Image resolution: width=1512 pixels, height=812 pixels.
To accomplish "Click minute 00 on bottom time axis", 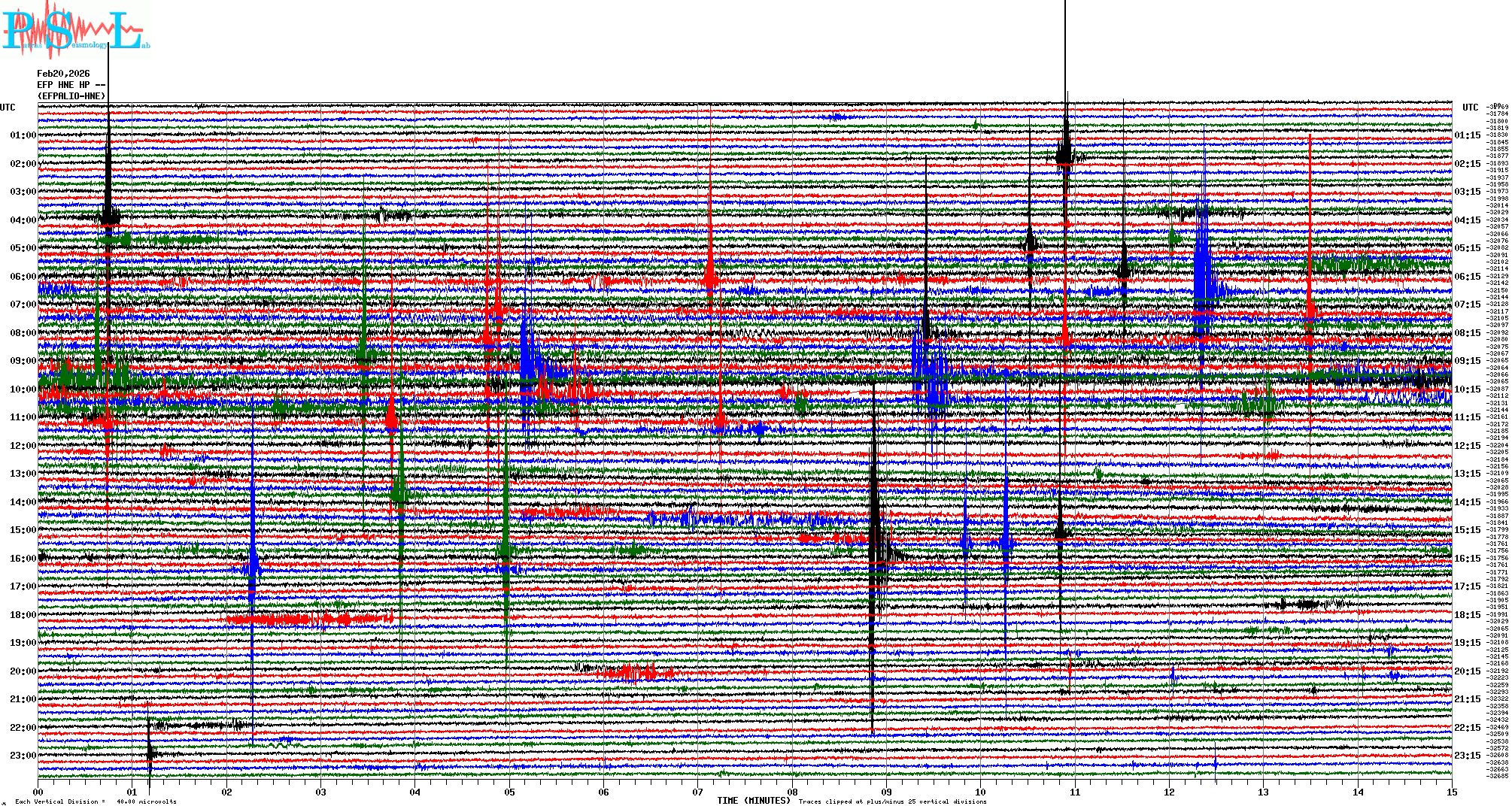I will (38, 792).
